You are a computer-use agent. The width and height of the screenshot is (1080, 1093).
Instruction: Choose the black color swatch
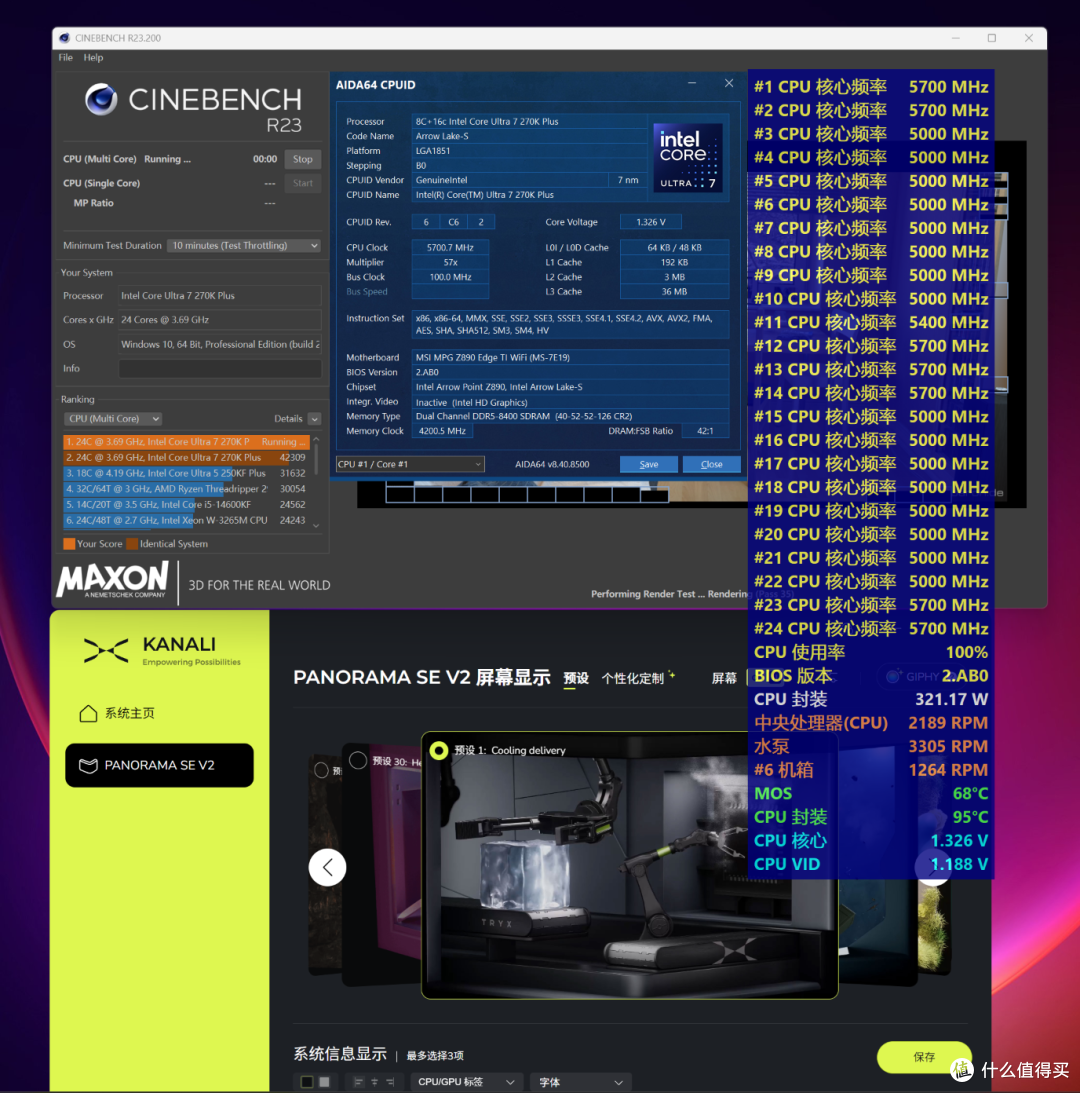(x=306, y=1082)
